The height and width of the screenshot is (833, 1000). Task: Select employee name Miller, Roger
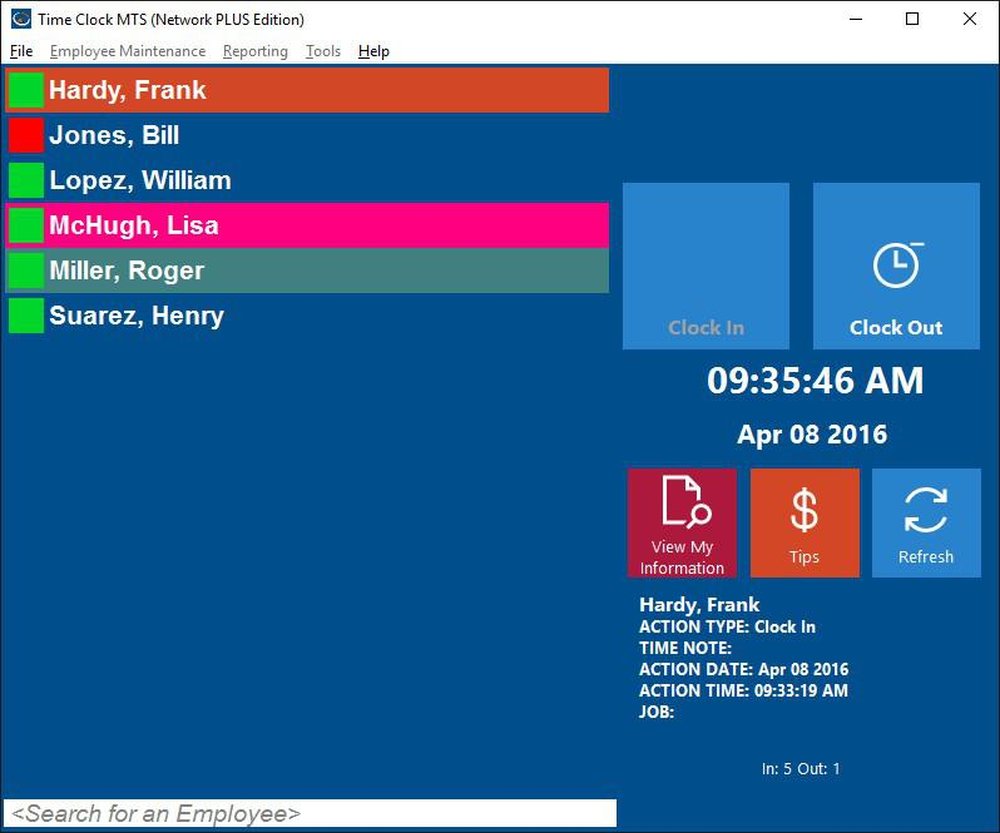point(127,270)
